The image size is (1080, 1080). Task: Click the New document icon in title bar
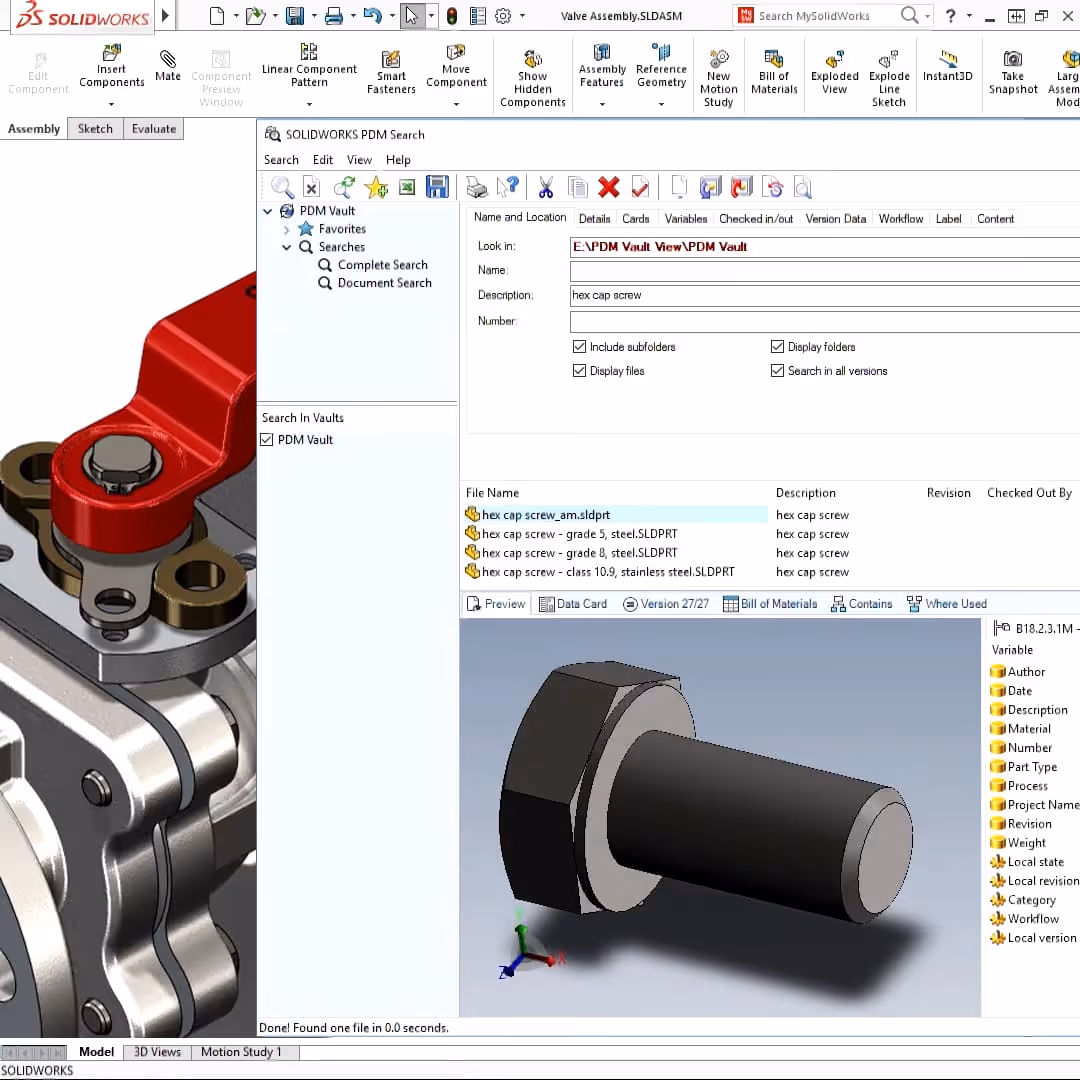coord(216,15)
